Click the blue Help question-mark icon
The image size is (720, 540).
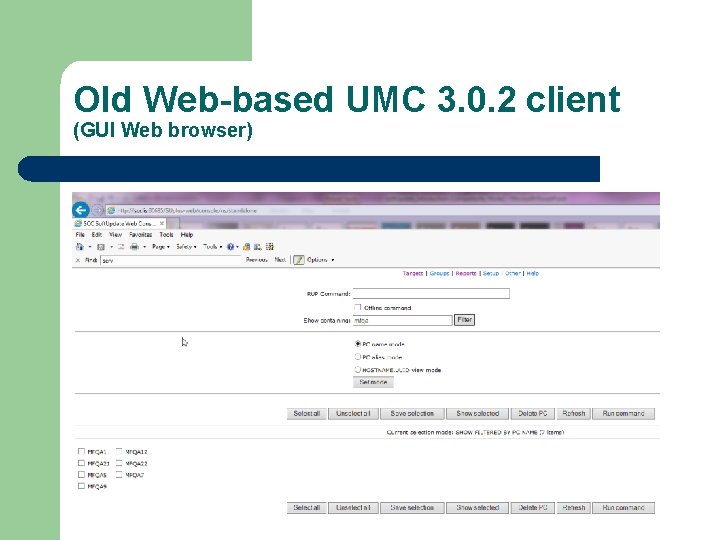coord(231,247)
